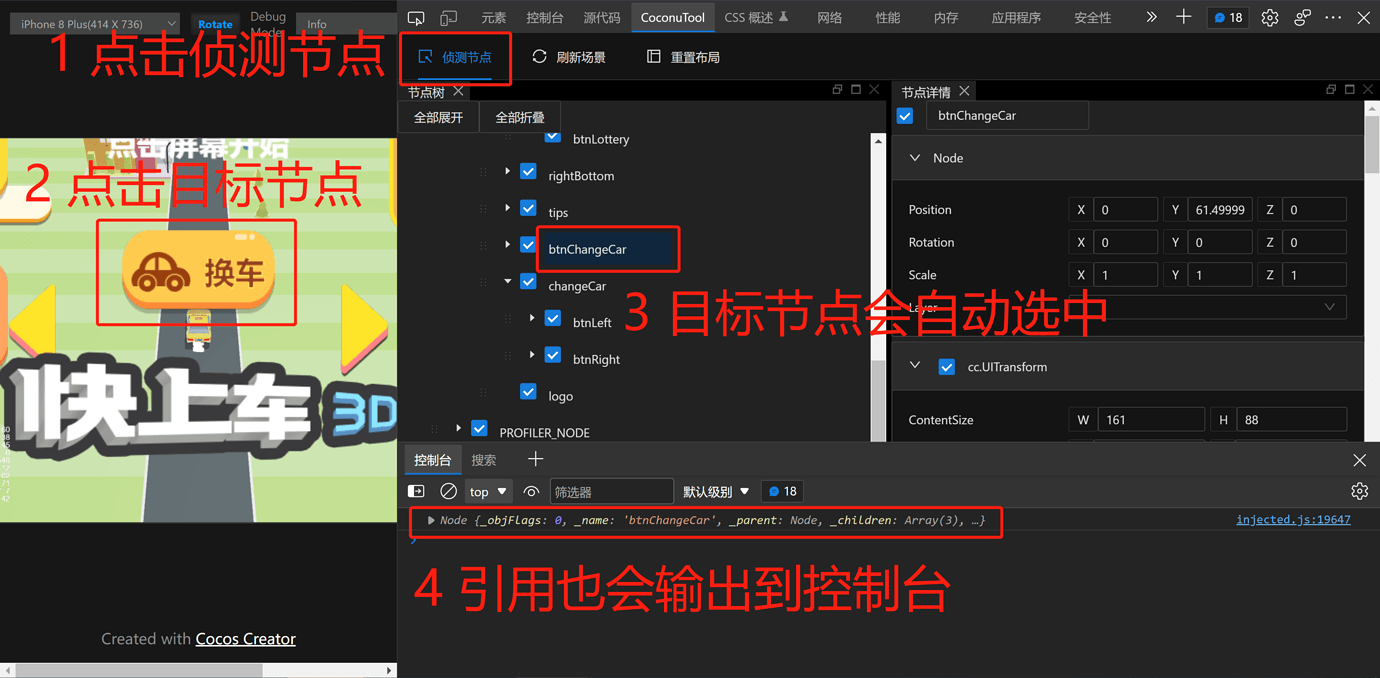Click the live expression eye icon

[x=531, y=491]
